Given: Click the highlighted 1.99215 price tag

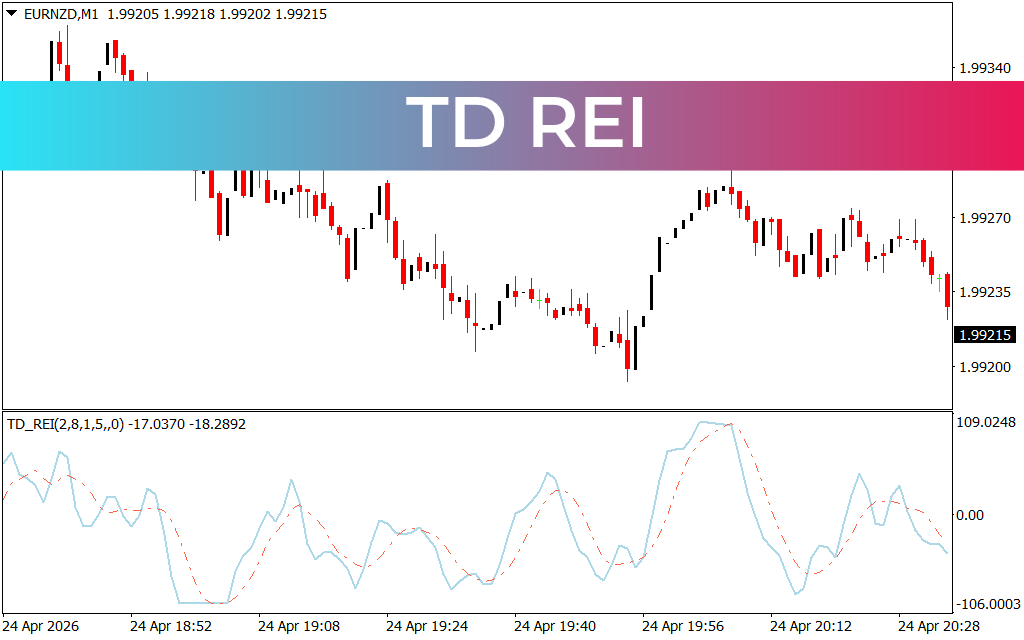Looking at the screenshot, I should click(x=983, y=335).
